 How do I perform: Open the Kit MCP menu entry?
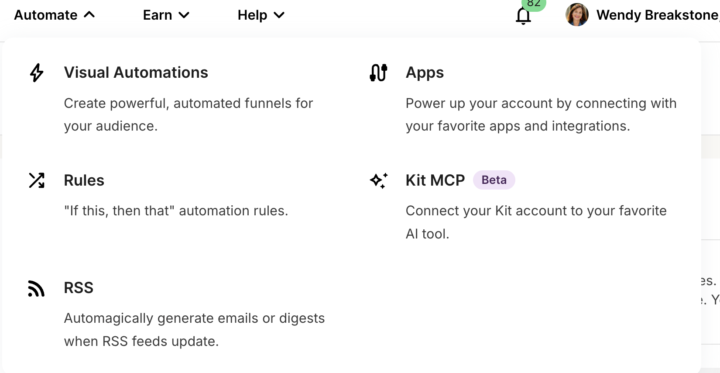tap(435, 180)
